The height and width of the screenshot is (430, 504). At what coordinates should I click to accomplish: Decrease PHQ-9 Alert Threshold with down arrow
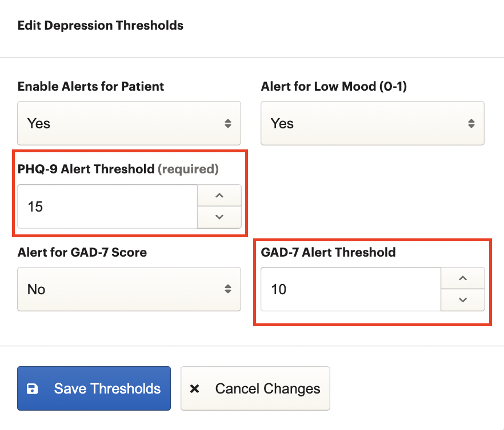point(219,217)
